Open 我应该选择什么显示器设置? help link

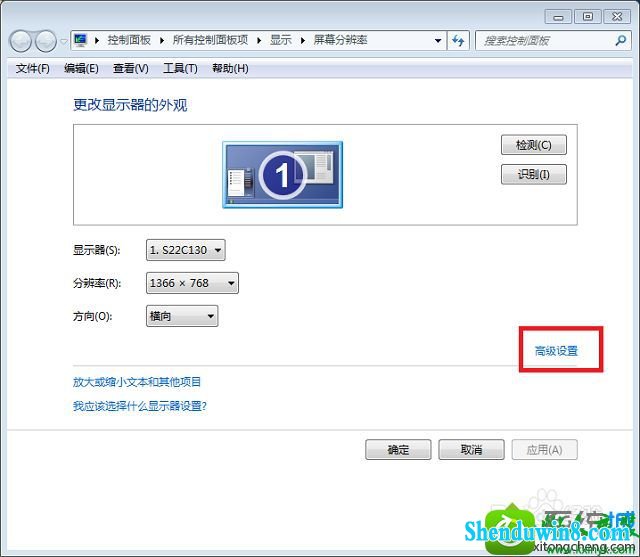(140, 406)
